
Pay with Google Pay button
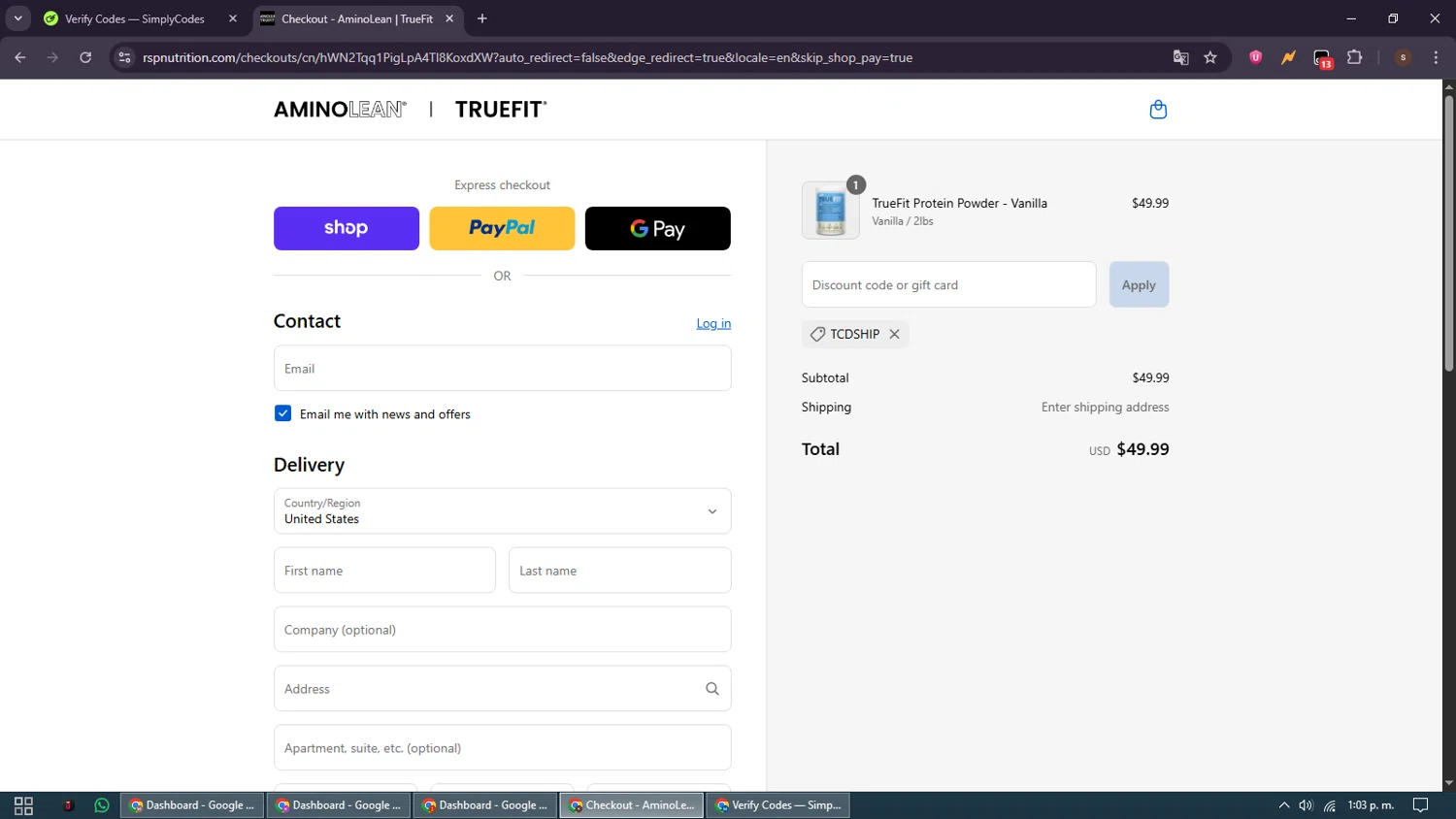tap(658, 228)
